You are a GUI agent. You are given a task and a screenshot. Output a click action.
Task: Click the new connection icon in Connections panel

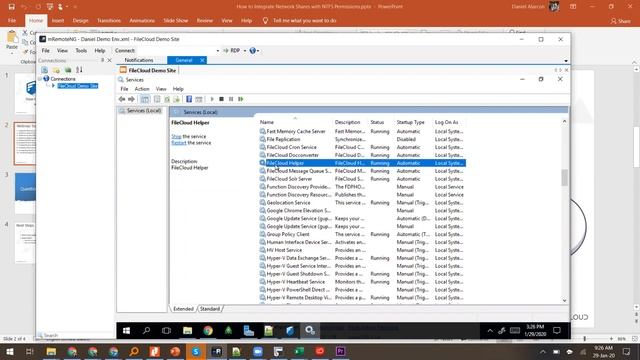point(44,70)
